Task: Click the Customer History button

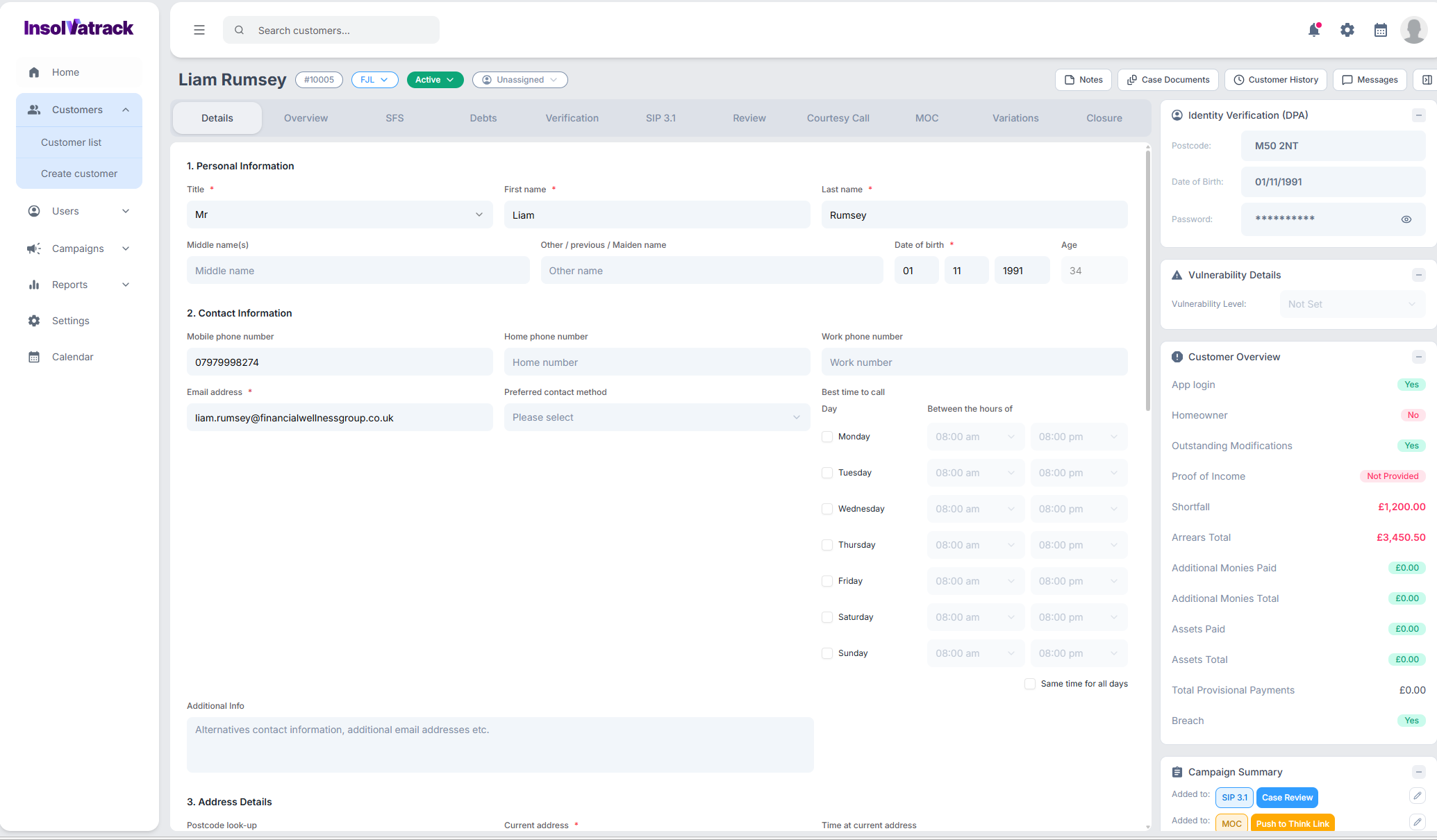Action: point(1275,80)
